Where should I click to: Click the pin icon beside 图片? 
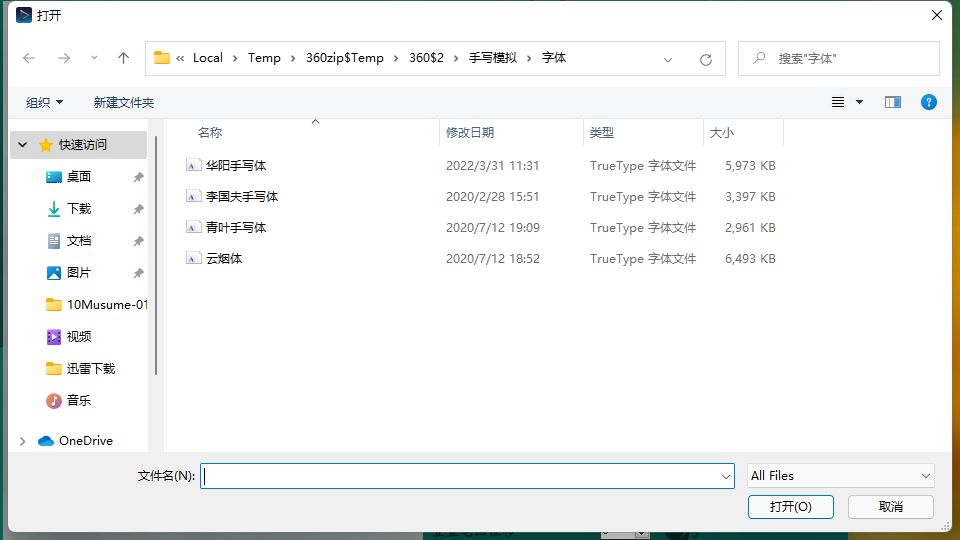[138, 272]
